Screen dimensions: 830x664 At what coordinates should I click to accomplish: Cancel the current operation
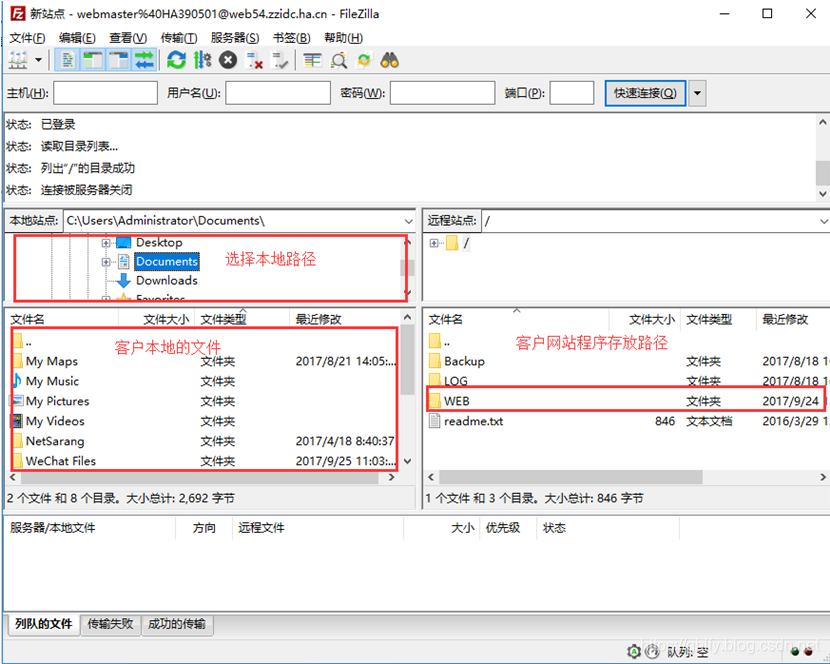[228, 60]
